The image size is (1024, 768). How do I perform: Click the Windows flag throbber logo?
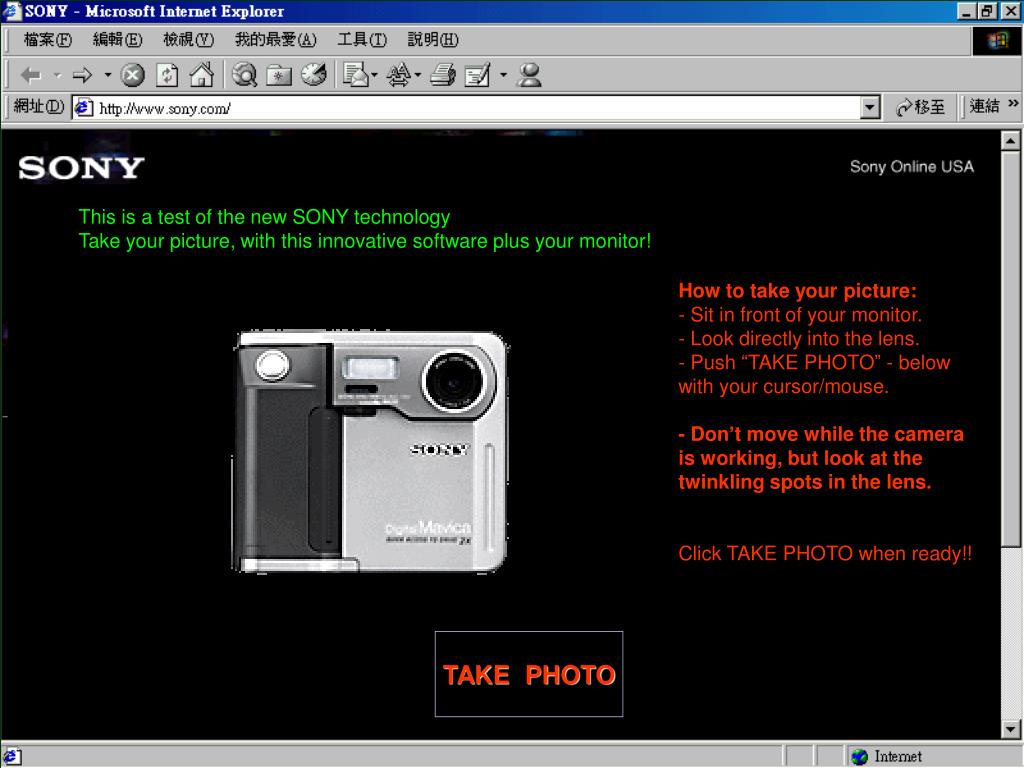pos(997,40)
